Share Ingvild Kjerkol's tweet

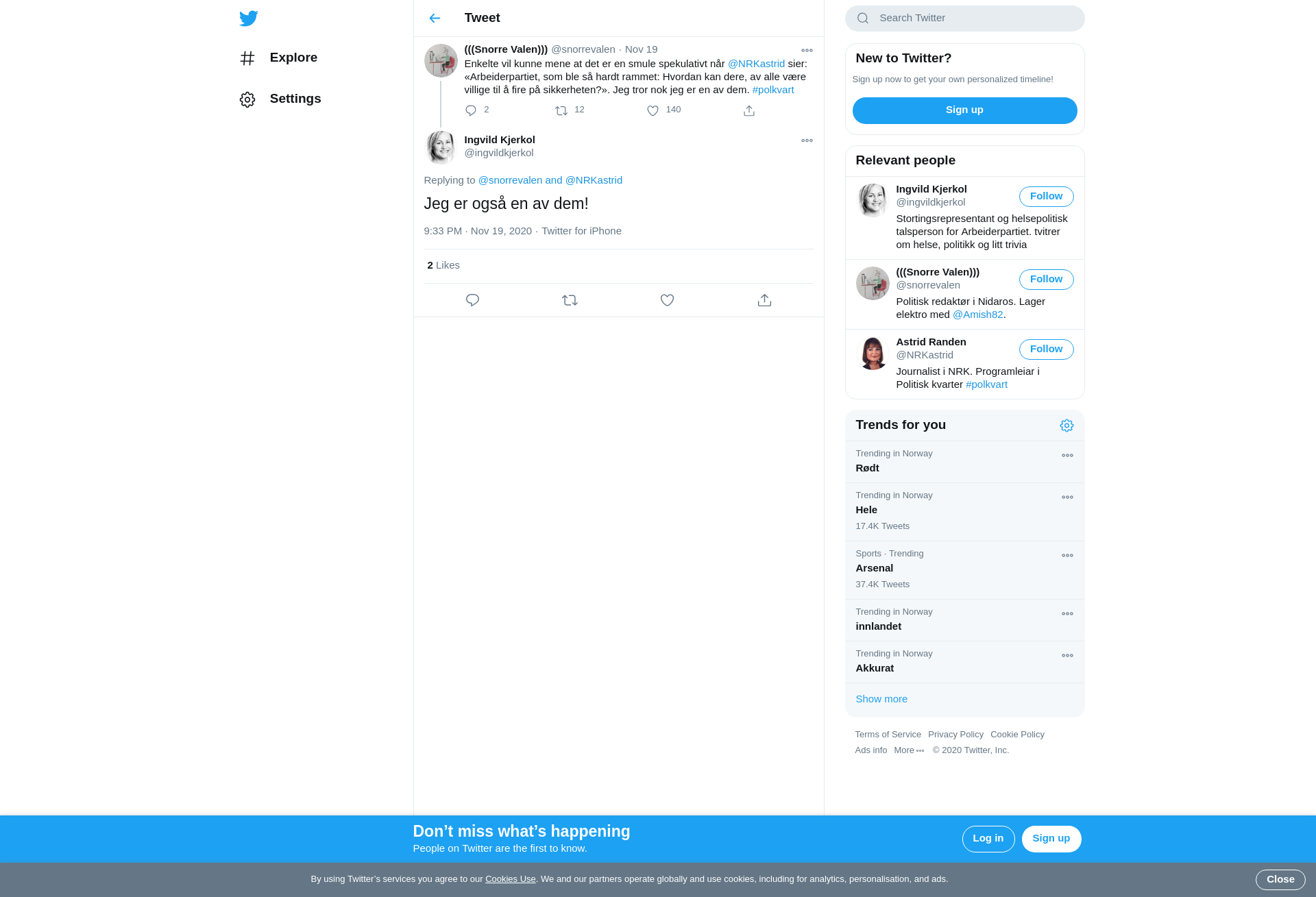764,300
